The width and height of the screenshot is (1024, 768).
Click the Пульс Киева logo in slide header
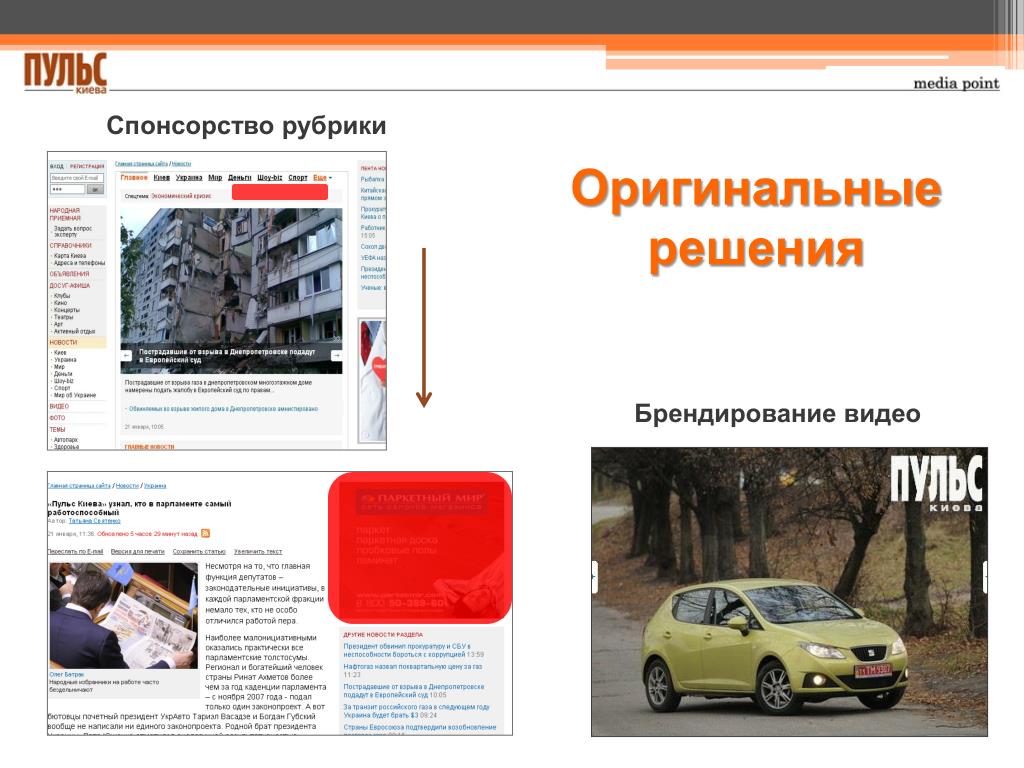pos(65,73)
